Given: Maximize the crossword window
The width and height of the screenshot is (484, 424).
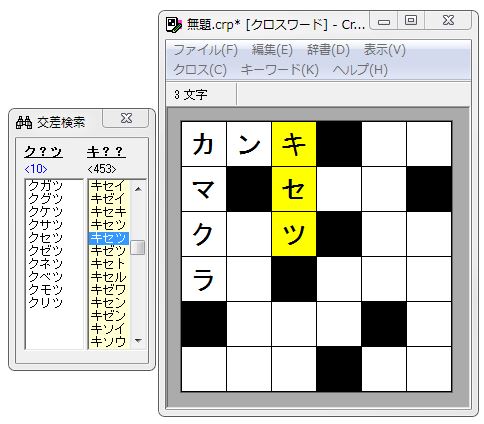Looking at the screenshot, I should click(411, 21).
